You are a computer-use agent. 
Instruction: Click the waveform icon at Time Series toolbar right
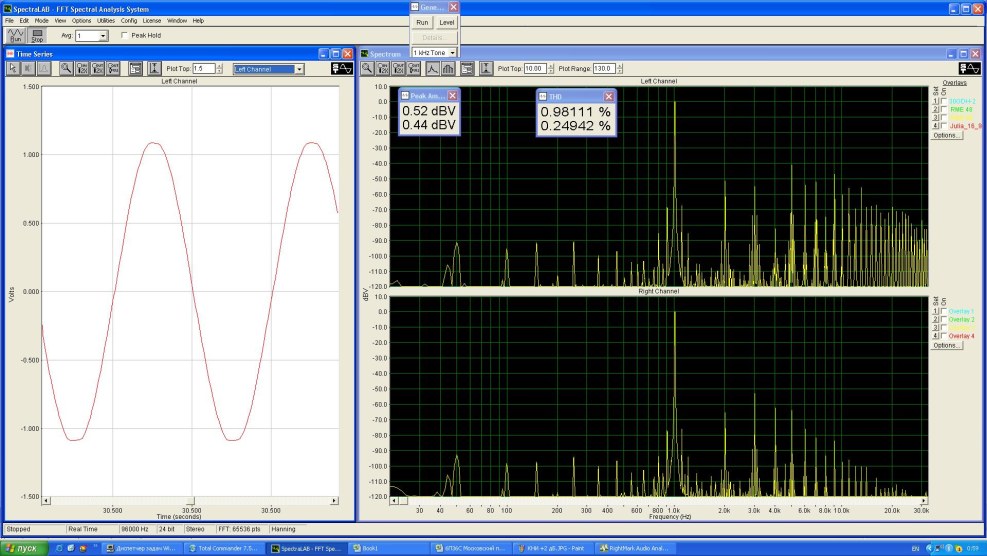tap(342, 69)
